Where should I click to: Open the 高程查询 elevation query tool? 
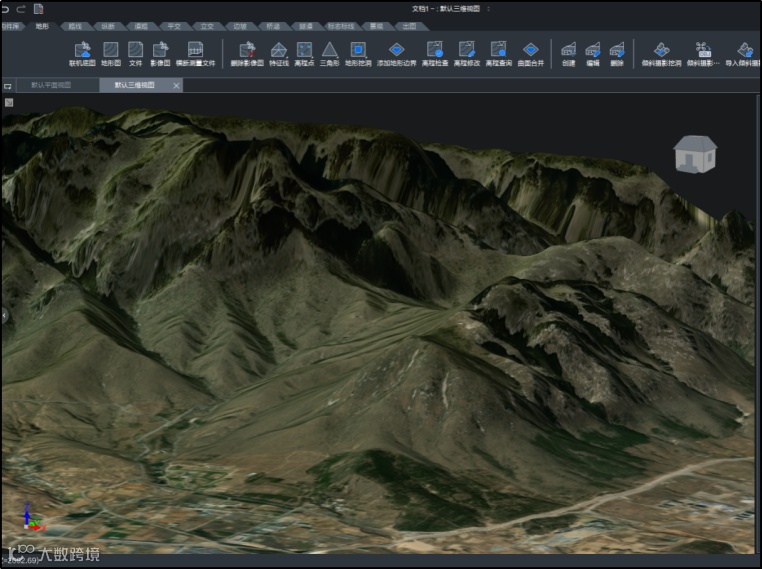(x=498, y=50)
